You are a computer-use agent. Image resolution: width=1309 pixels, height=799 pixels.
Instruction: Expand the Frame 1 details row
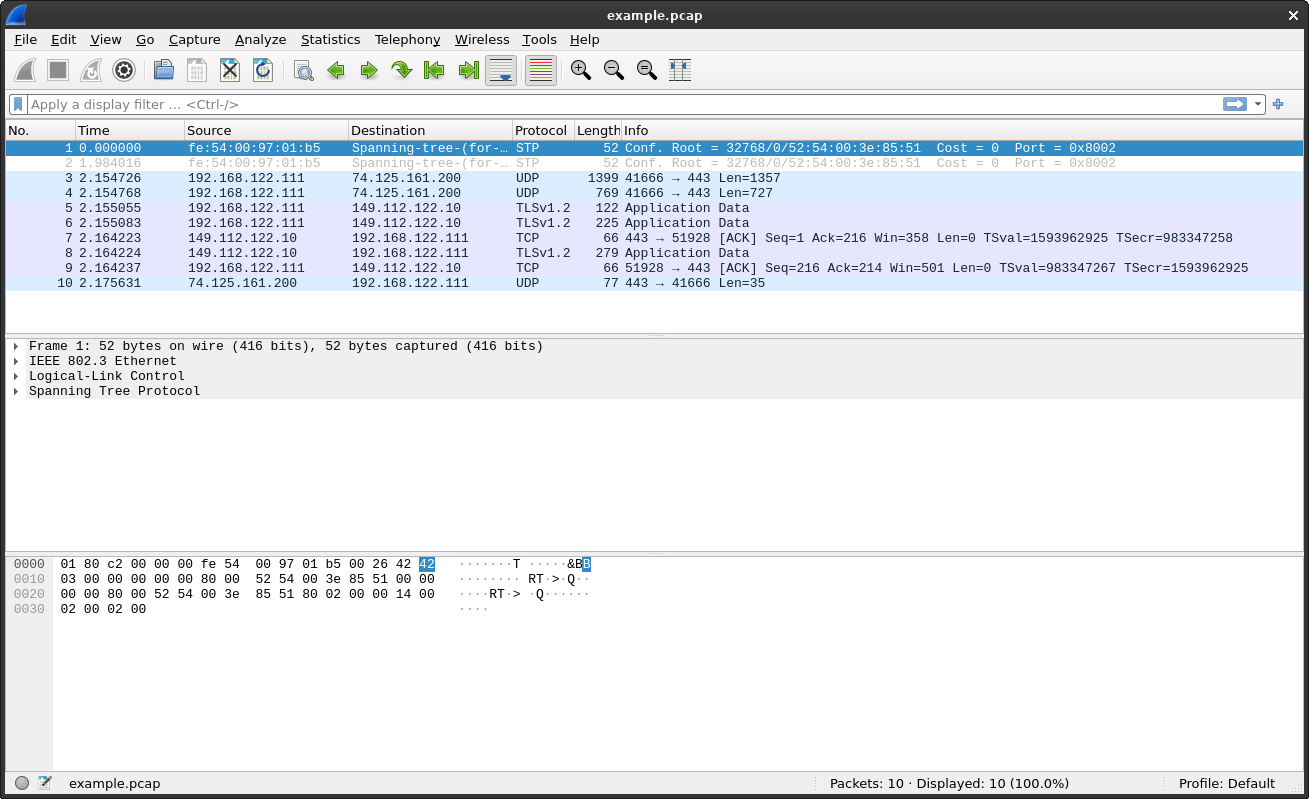pos(16,347)
